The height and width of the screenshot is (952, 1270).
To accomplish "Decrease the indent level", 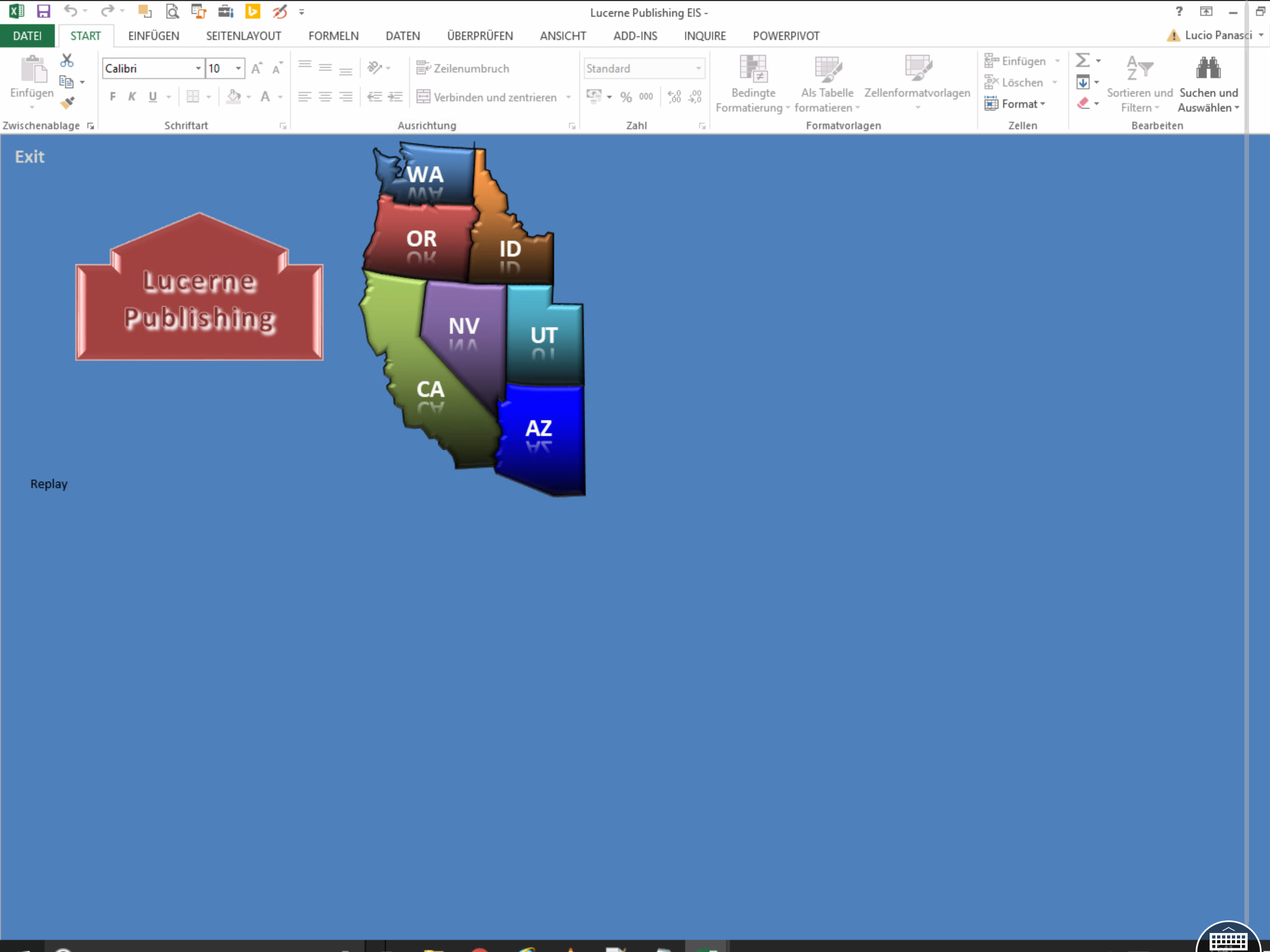I will (374, 97).
